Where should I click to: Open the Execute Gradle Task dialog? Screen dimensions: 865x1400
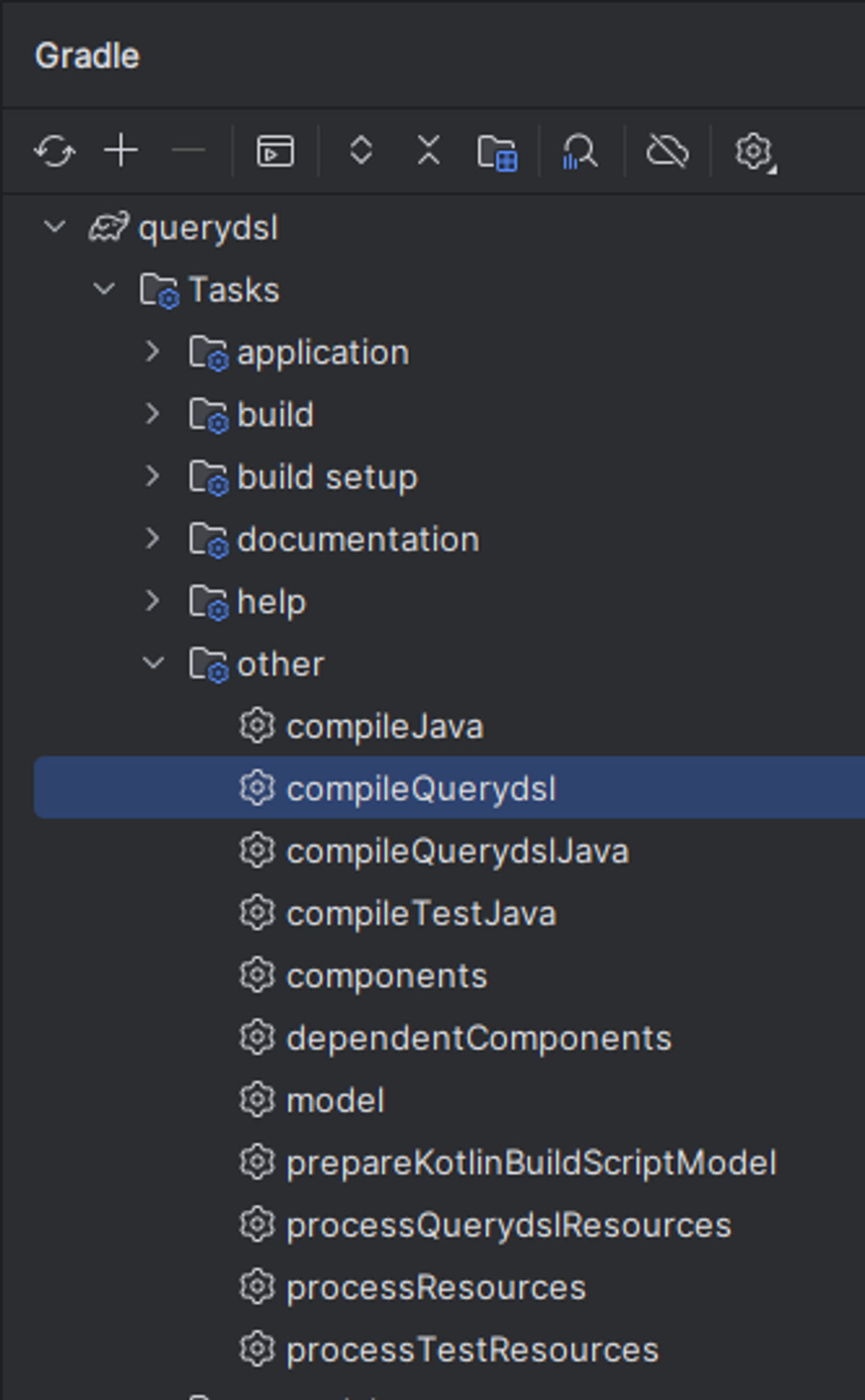click(x=275, y=151)
